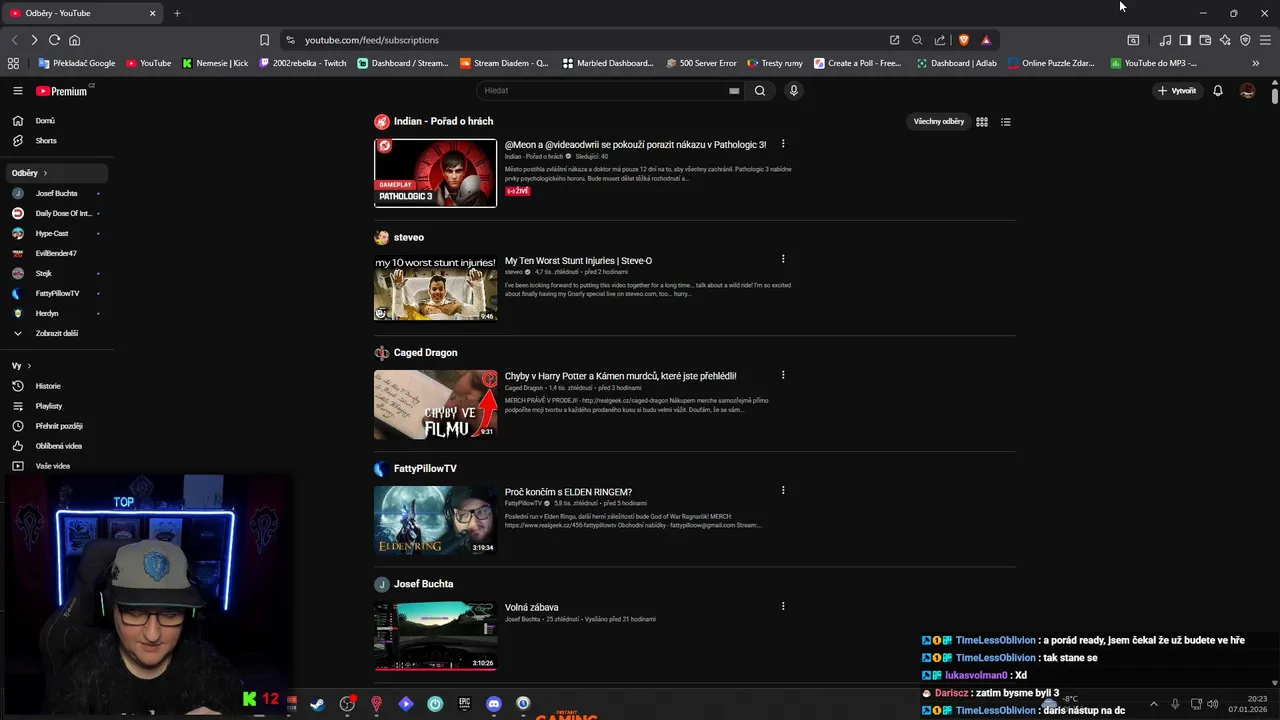This screenshot has height=720, width=1280.
Task: Open the YouTube account avatar menu
Action: [1247, 91]
